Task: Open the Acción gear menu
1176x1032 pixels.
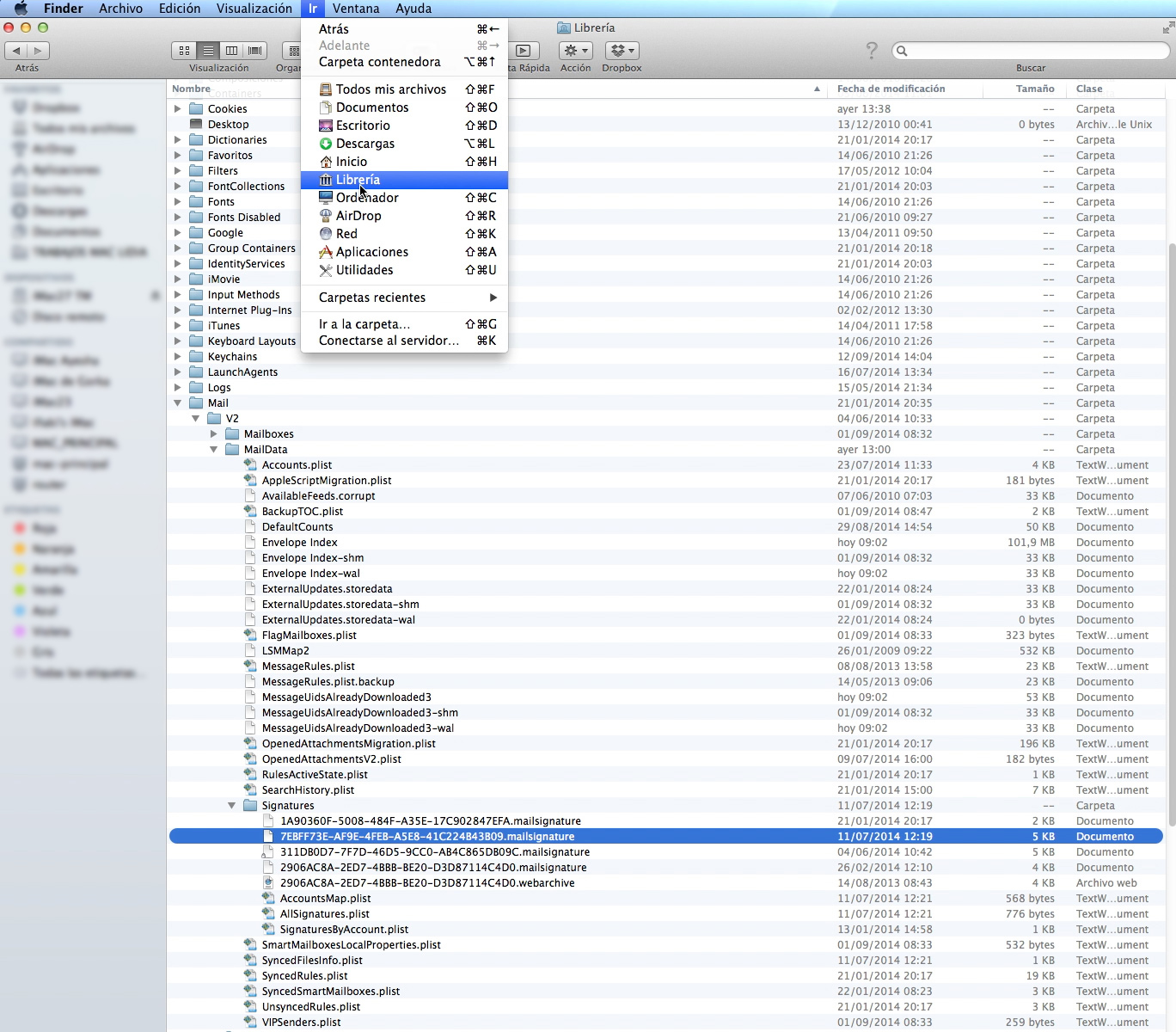Action: (x=576, y=51)
